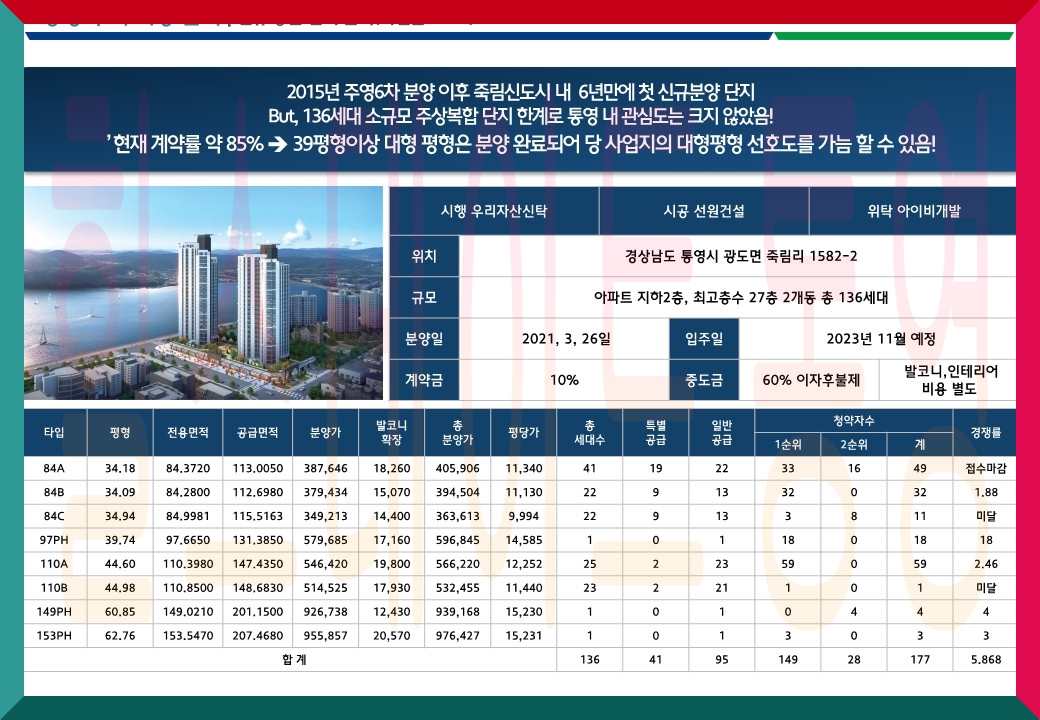Click the 1순위 sub-header

tap(788, 444)
